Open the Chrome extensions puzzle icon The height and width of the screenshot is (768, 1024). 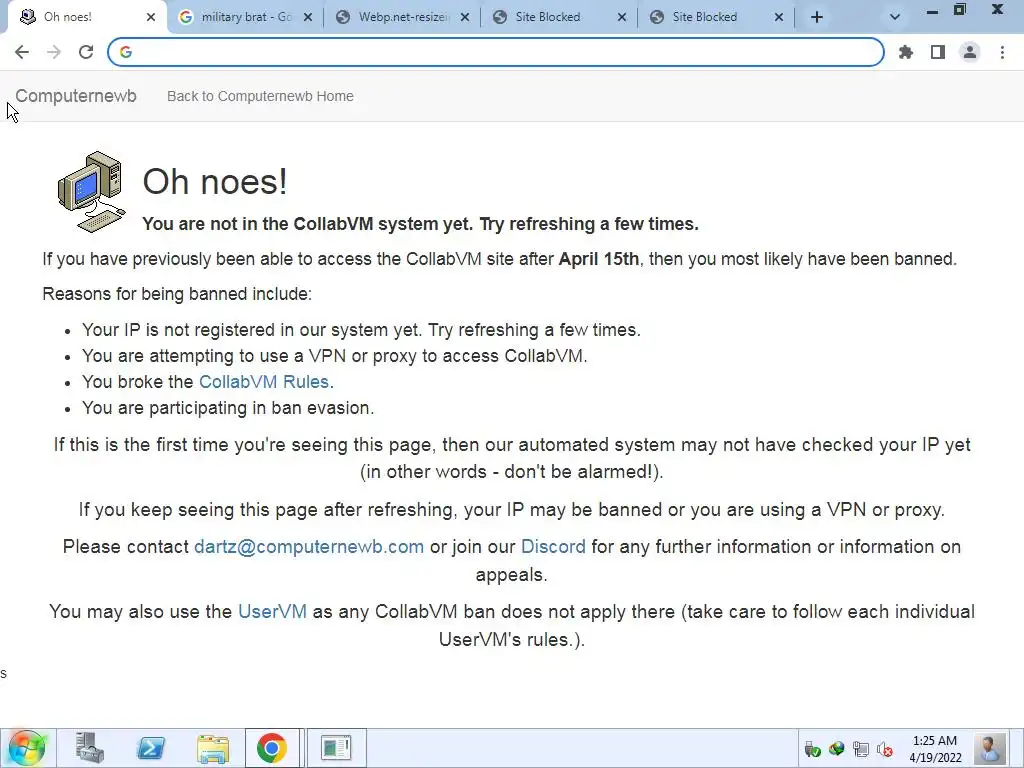(906, 52)
